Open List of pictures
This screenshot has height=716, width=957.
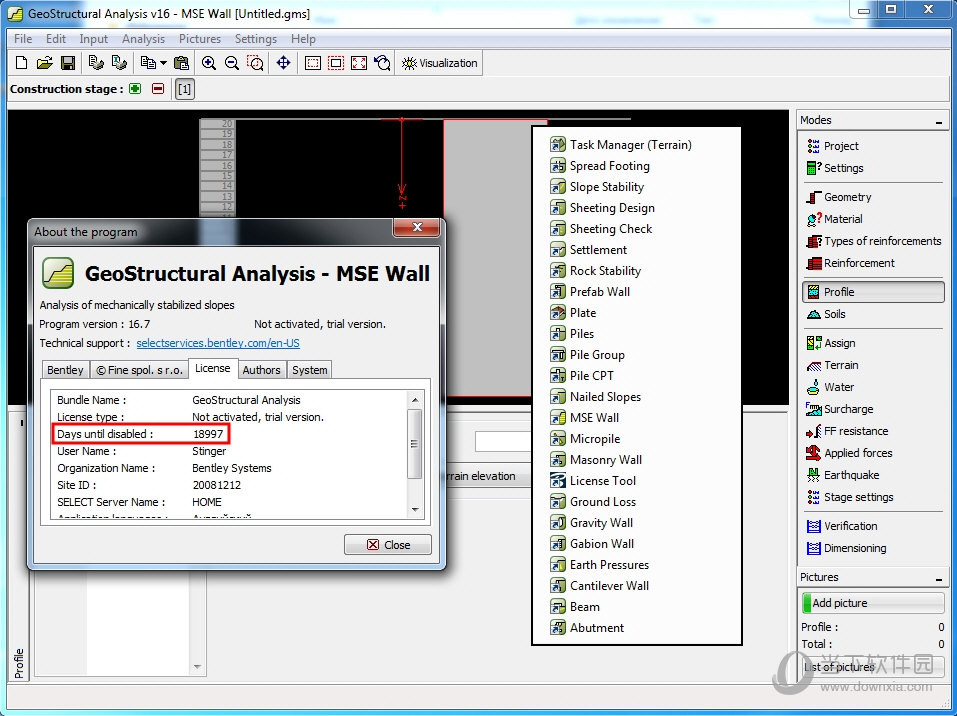(873, 667)
